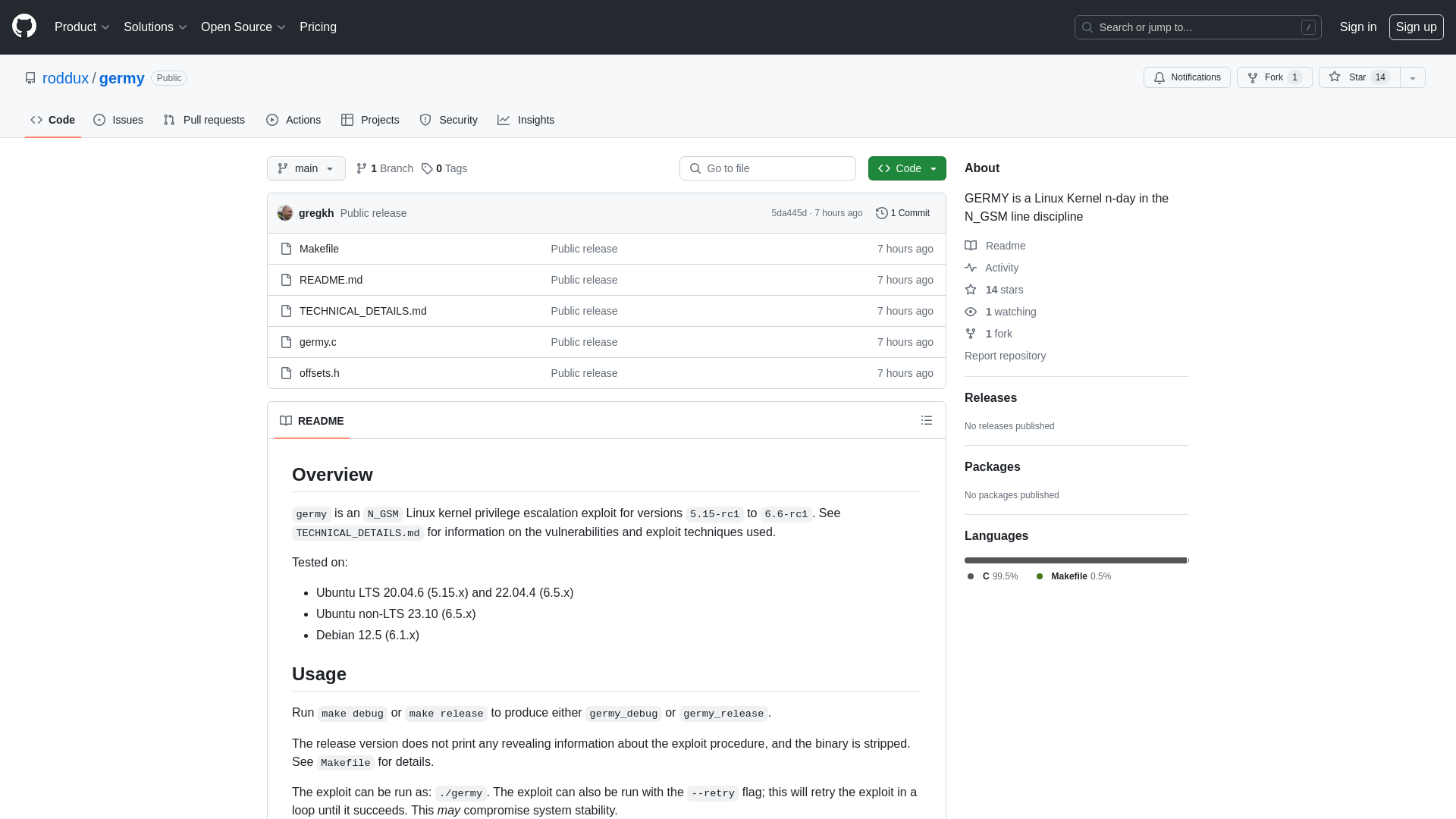Open the Actions tab
This screenshot has width=1456, height=819.
[293, 120]
